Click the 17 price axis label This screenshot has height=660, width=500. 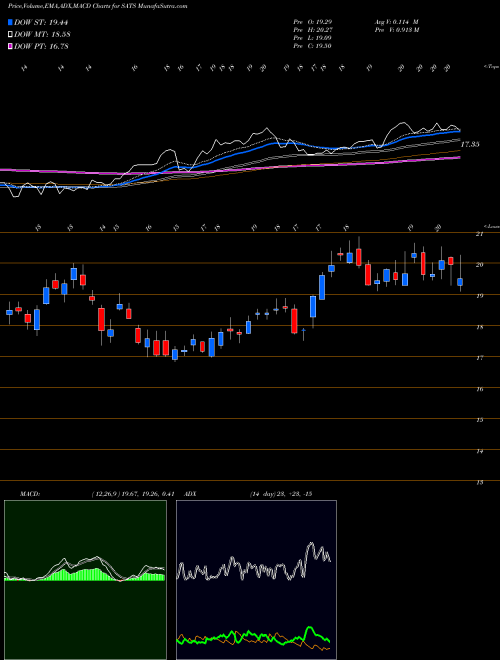click(479, 358)
